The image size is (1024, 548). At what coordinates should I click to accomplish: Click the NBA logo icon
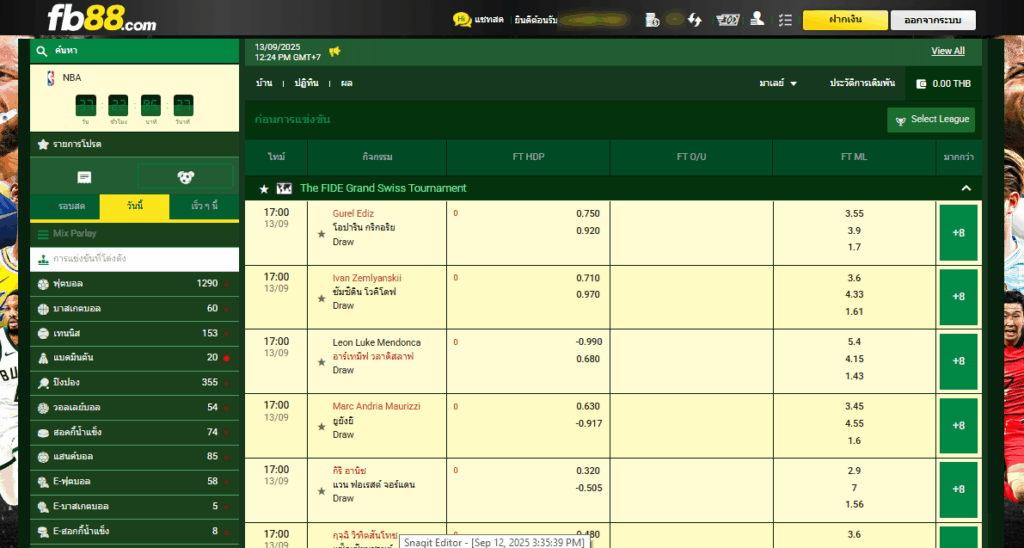tap(51, 78)
